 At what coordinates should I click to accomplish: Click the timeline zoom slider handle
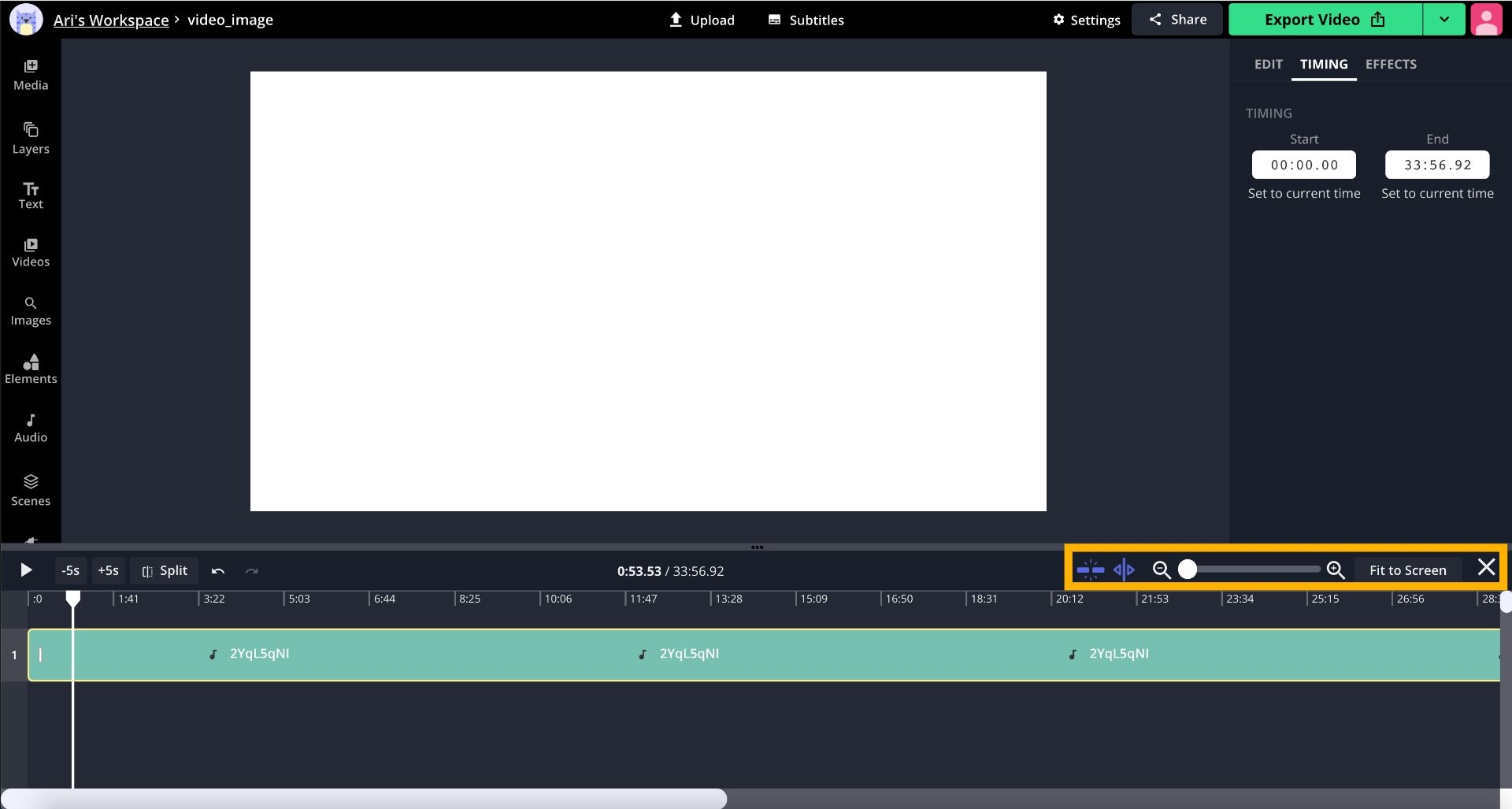point(1188,570)
